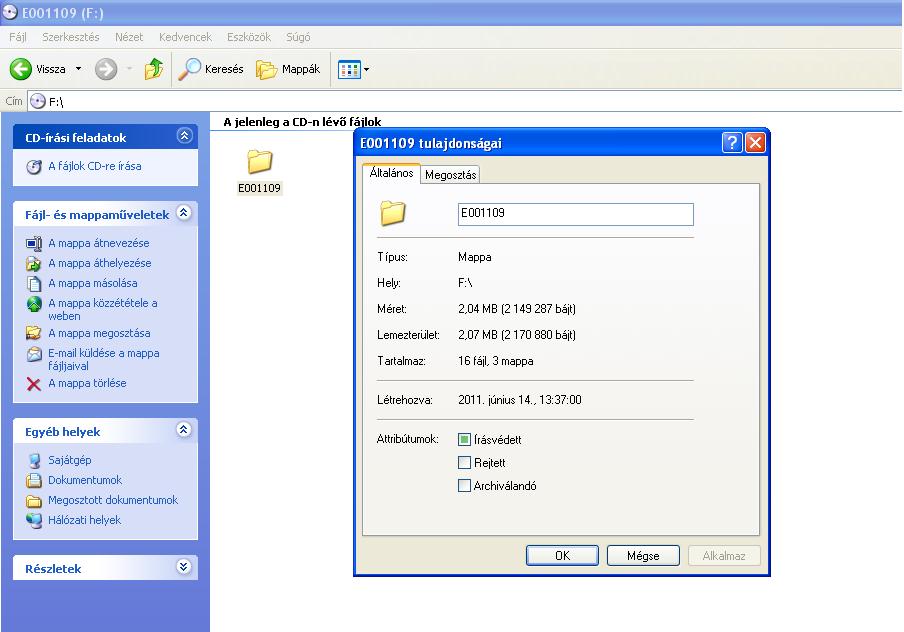The image size is (904, 632).
Task: Toggle the Írásvédett checkbox
Action: 464,440
